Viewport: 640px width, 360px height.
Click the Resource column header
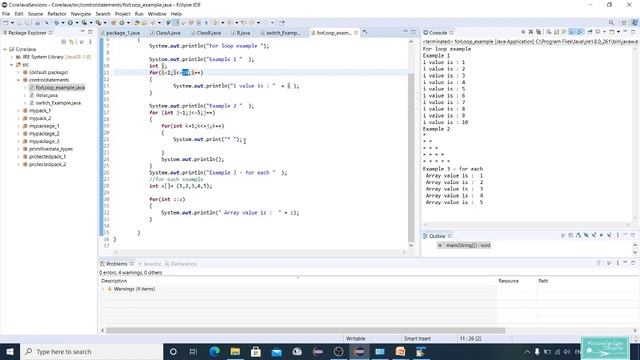pos(508,281)
